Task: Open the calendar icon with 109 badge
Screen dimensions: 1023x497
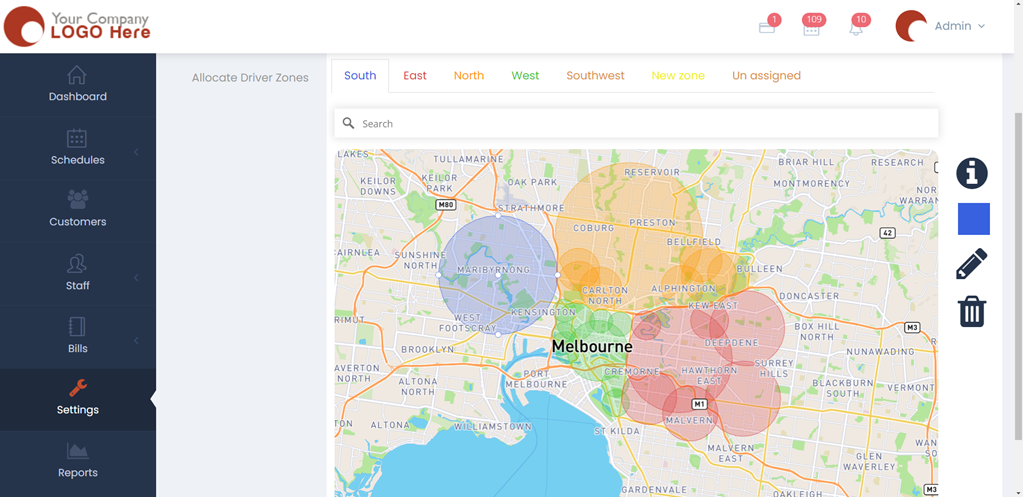Action: point(811,28)
